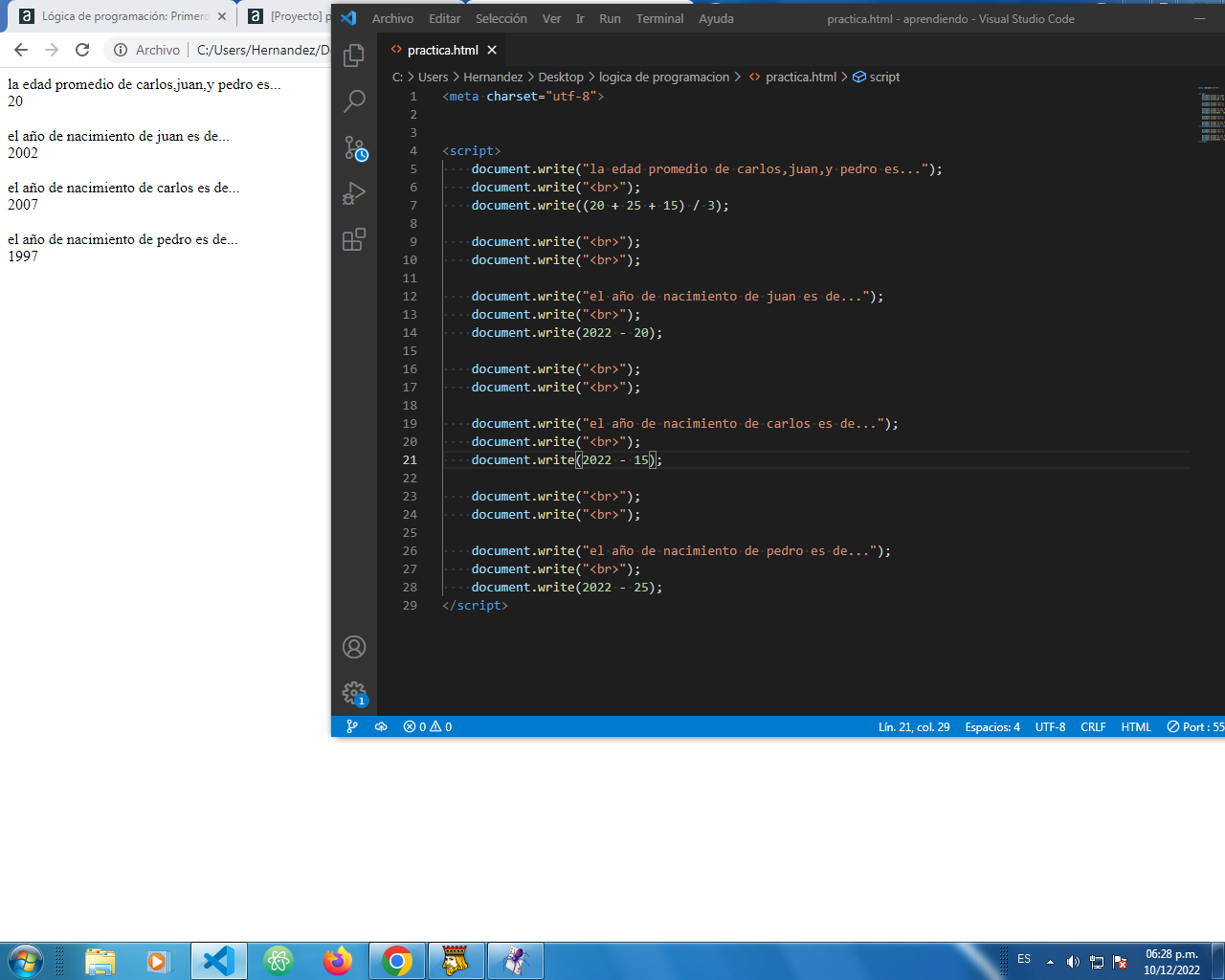Open the Selección menu
The width and height of the screenshot is (1225, 980).
pos(501,18)
